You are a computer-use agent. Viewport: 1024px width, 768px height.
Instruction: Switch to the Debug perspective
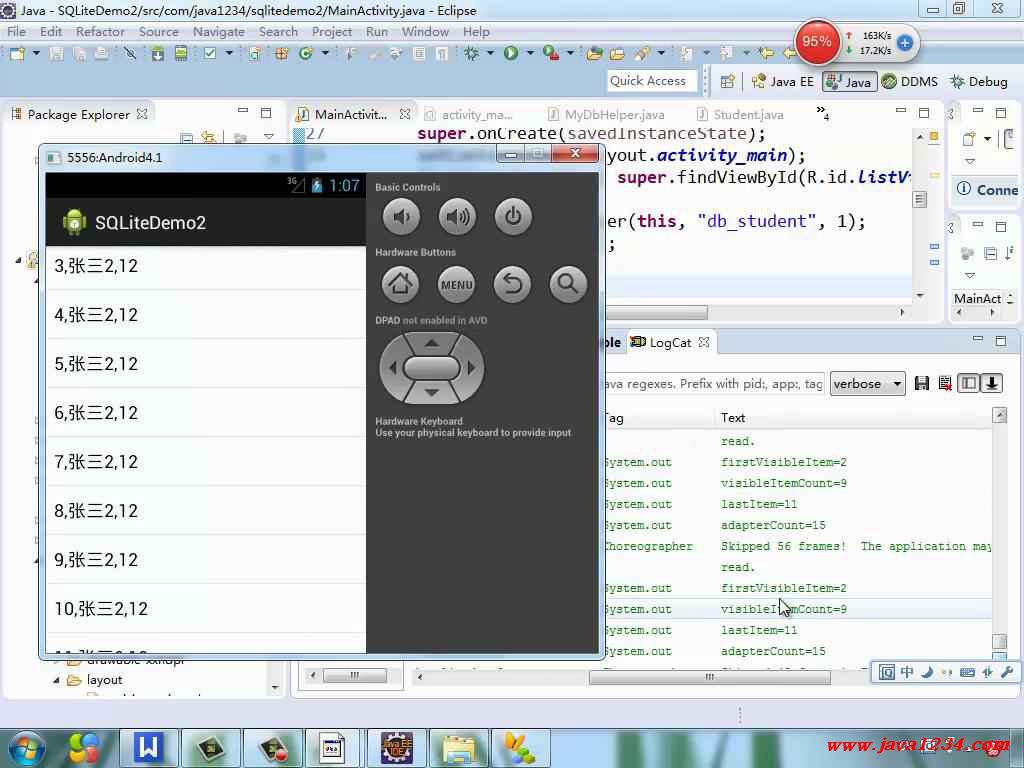click(978, 82)
